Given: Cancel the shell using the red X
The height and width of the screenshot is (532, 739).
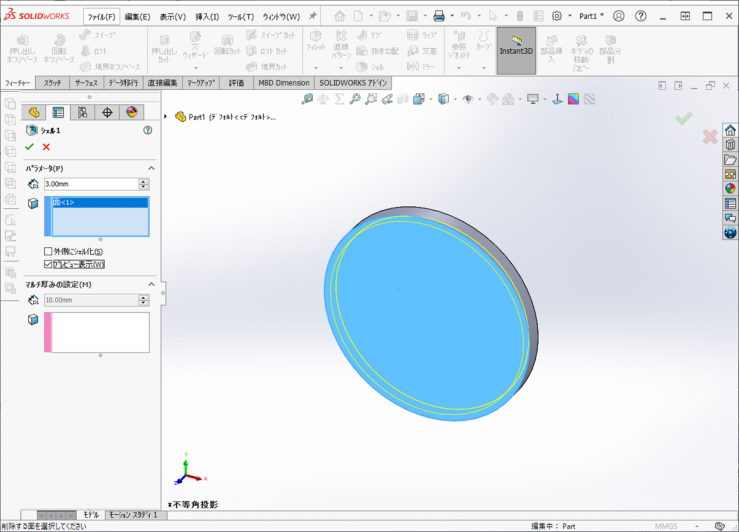Looking at the screenshot, I should click(x=46, y=147).
